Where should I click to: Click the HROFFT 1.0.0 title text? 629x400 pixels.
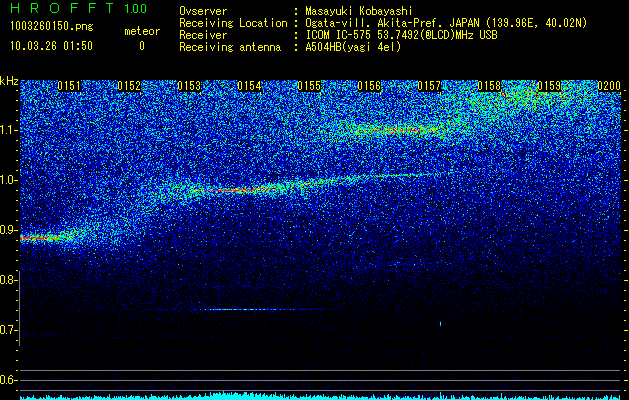tap(79, 8)
